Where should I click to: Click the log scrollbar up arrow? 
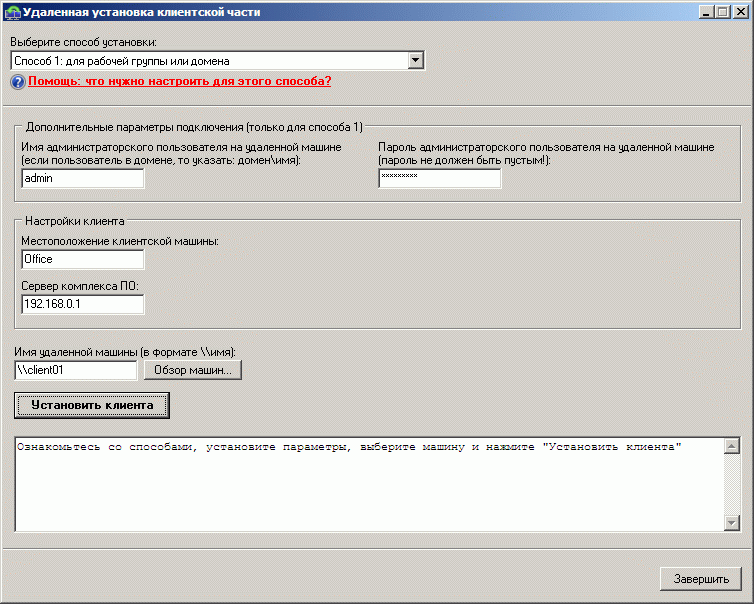coord(731,446)
